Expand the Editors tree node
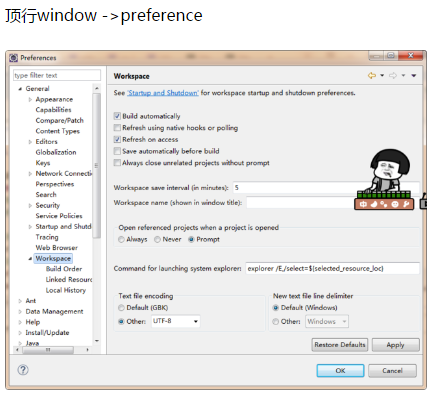The width and height of the screenshot is (446, 395). 30,142
